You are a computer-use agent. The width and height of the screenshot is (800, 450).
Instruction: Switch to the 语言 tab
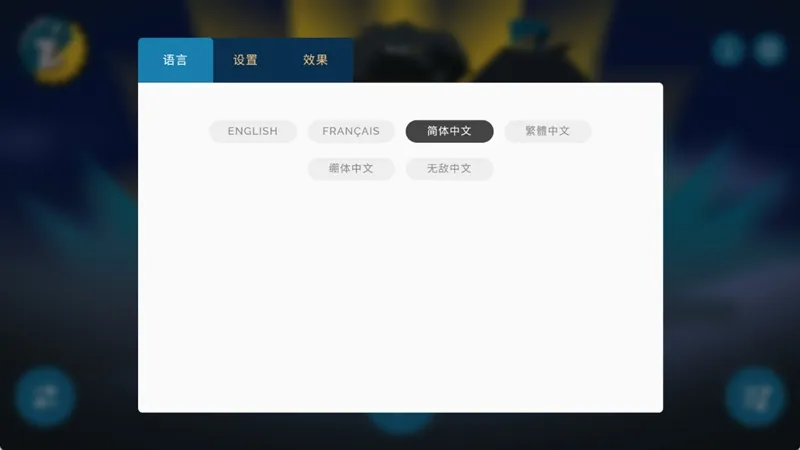tap(176, 60)
